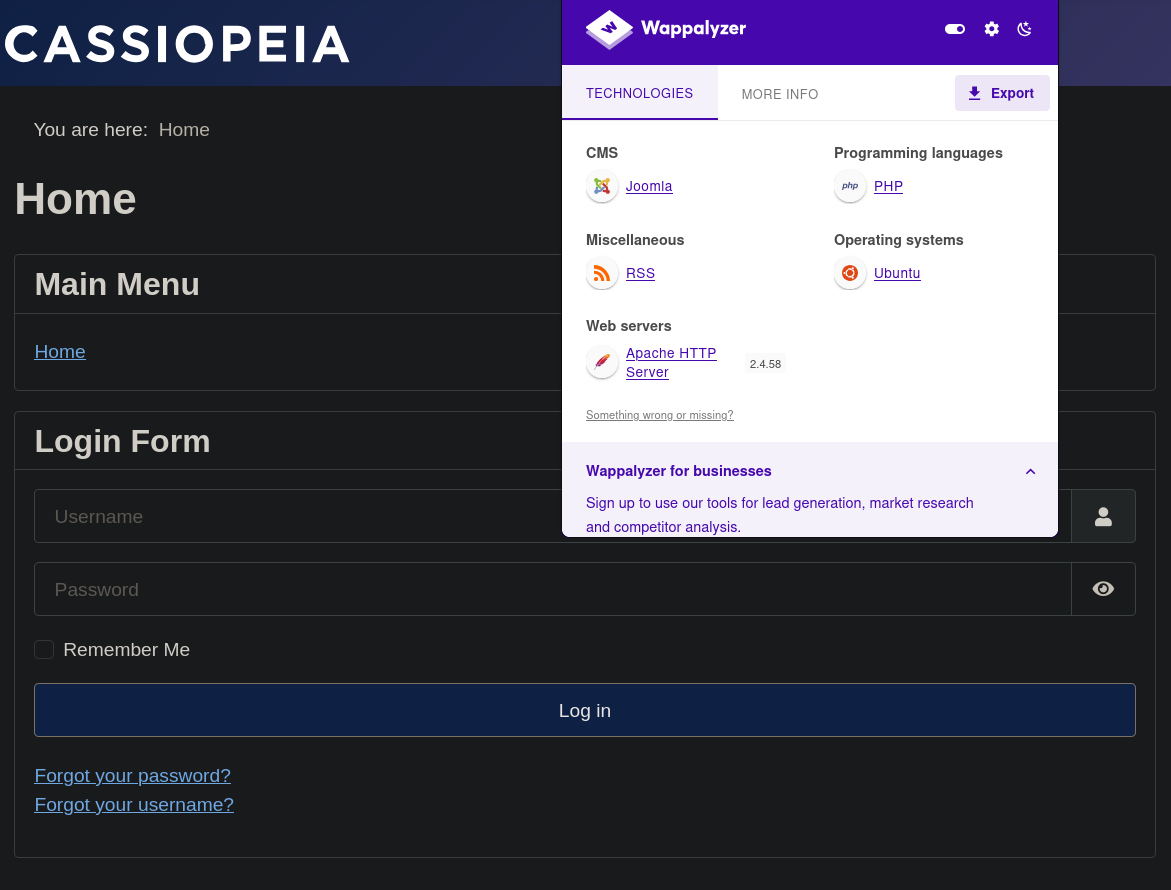Switch to the More Info tab
1171x890 pixels.
tap(780, 94)
